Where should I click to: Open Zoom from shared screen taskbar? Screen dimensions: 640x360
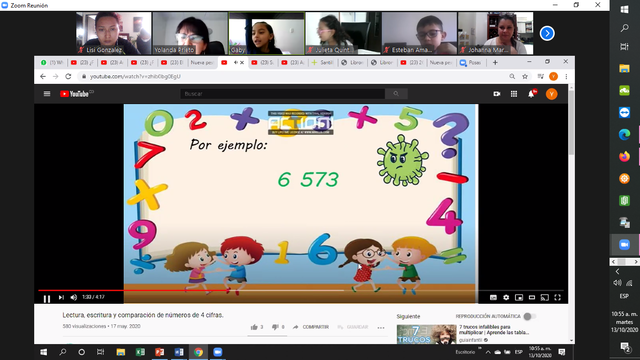218,352
